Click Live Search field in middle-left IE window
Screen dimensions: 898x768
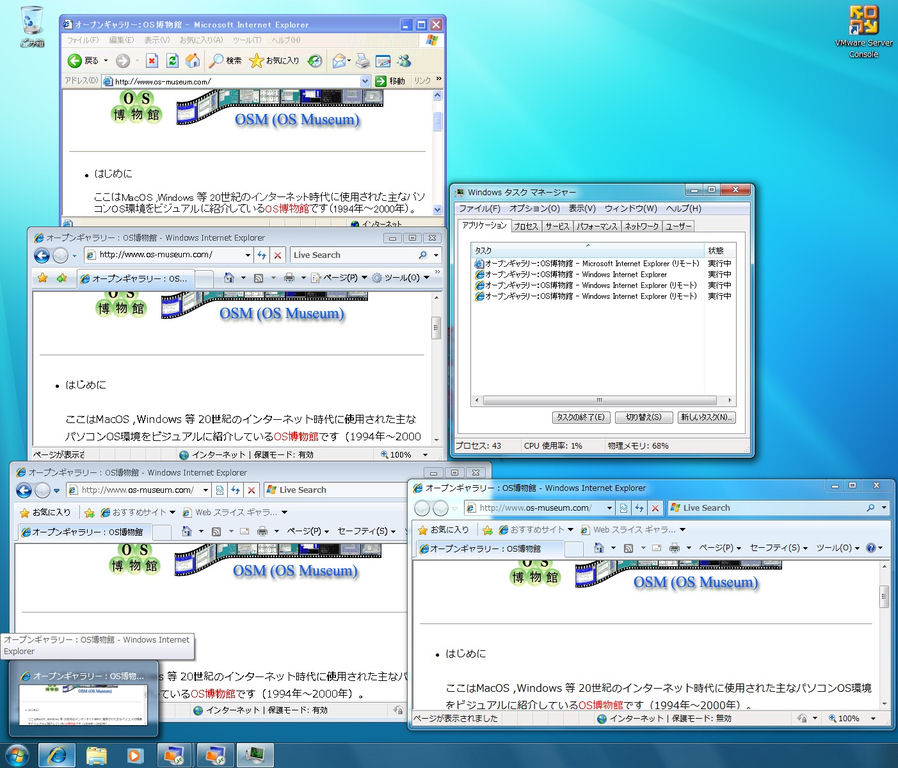(354, 255)
